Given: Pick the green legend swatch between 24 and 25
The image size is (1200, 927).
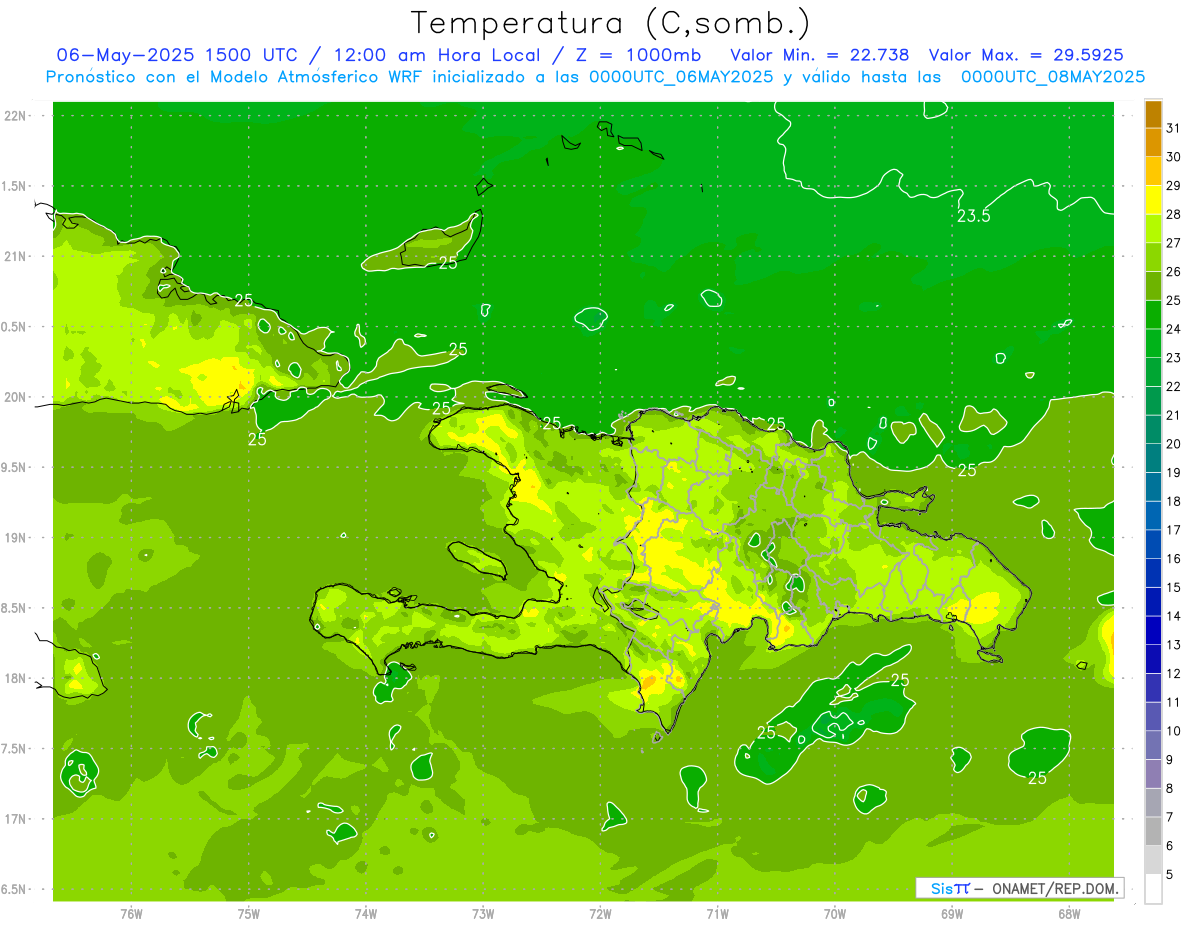Looking at the screenshot, I should point(1153,315).
